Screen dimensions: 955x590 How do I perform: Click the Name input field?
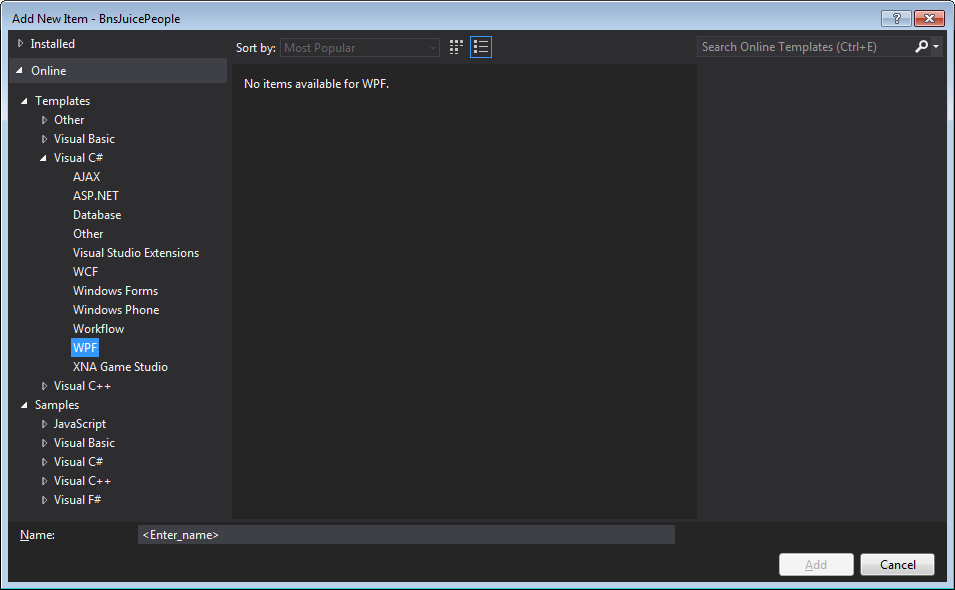tap(406, 535)
